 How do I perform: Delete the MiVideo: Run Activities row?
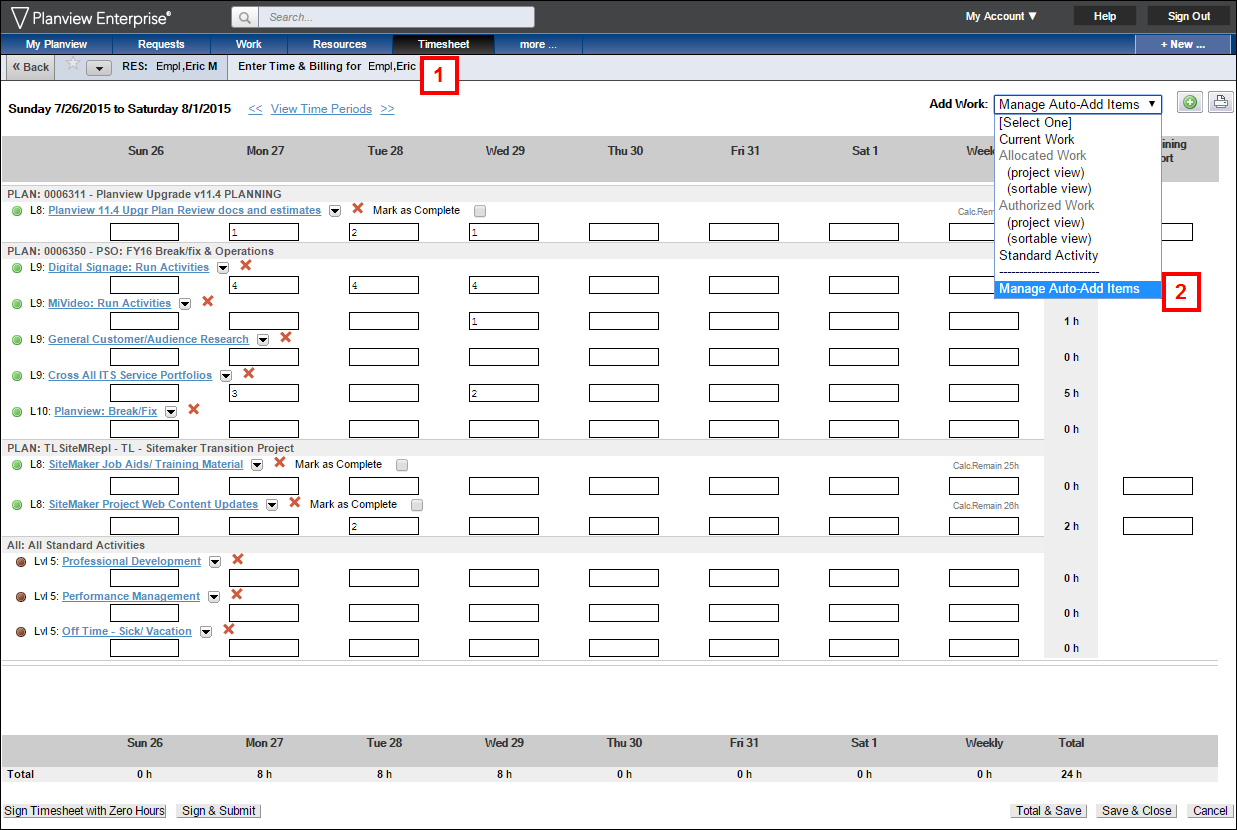pos(207,301)
